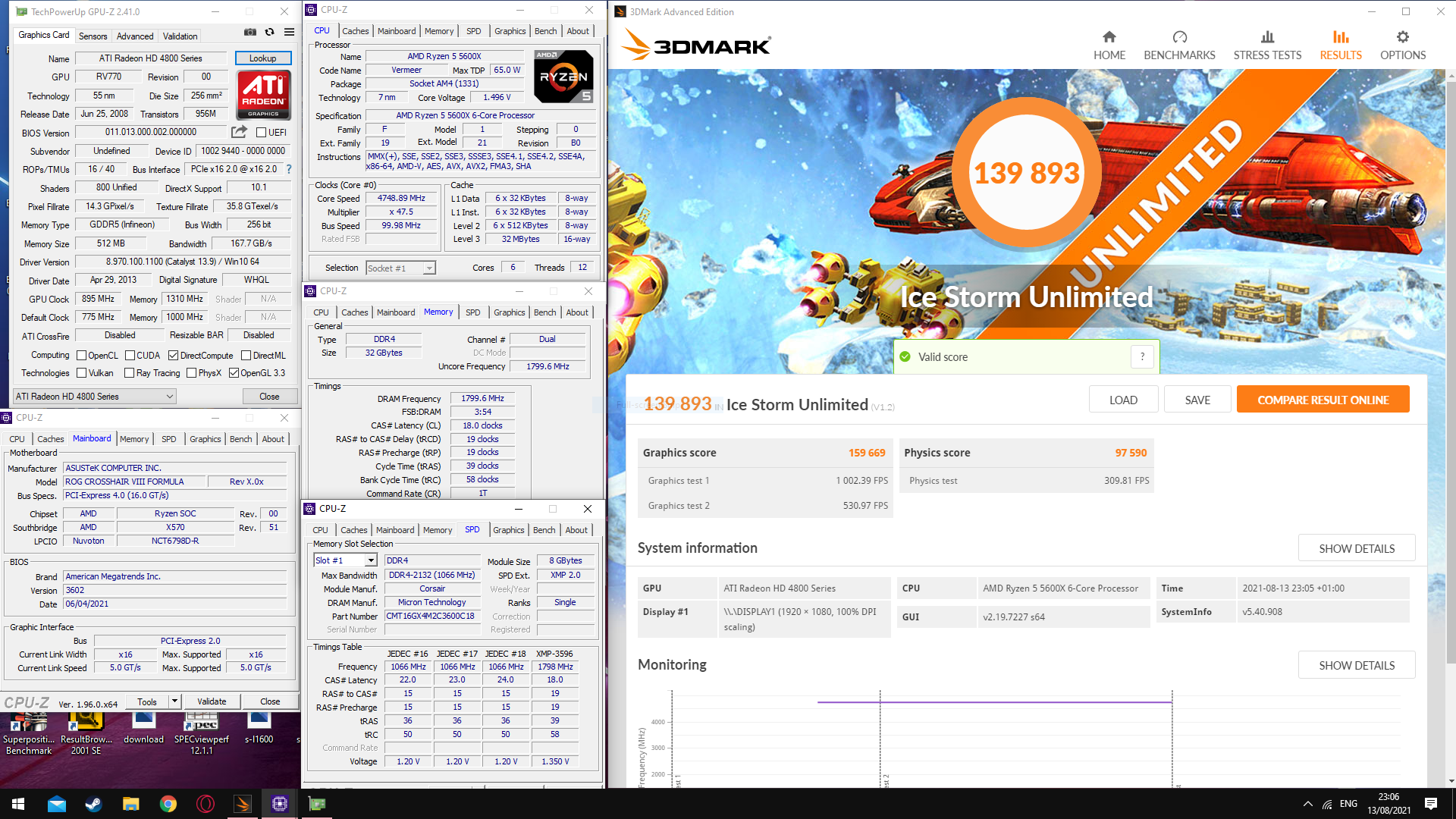Open 3DMark Home icon

coord(1109,37)
